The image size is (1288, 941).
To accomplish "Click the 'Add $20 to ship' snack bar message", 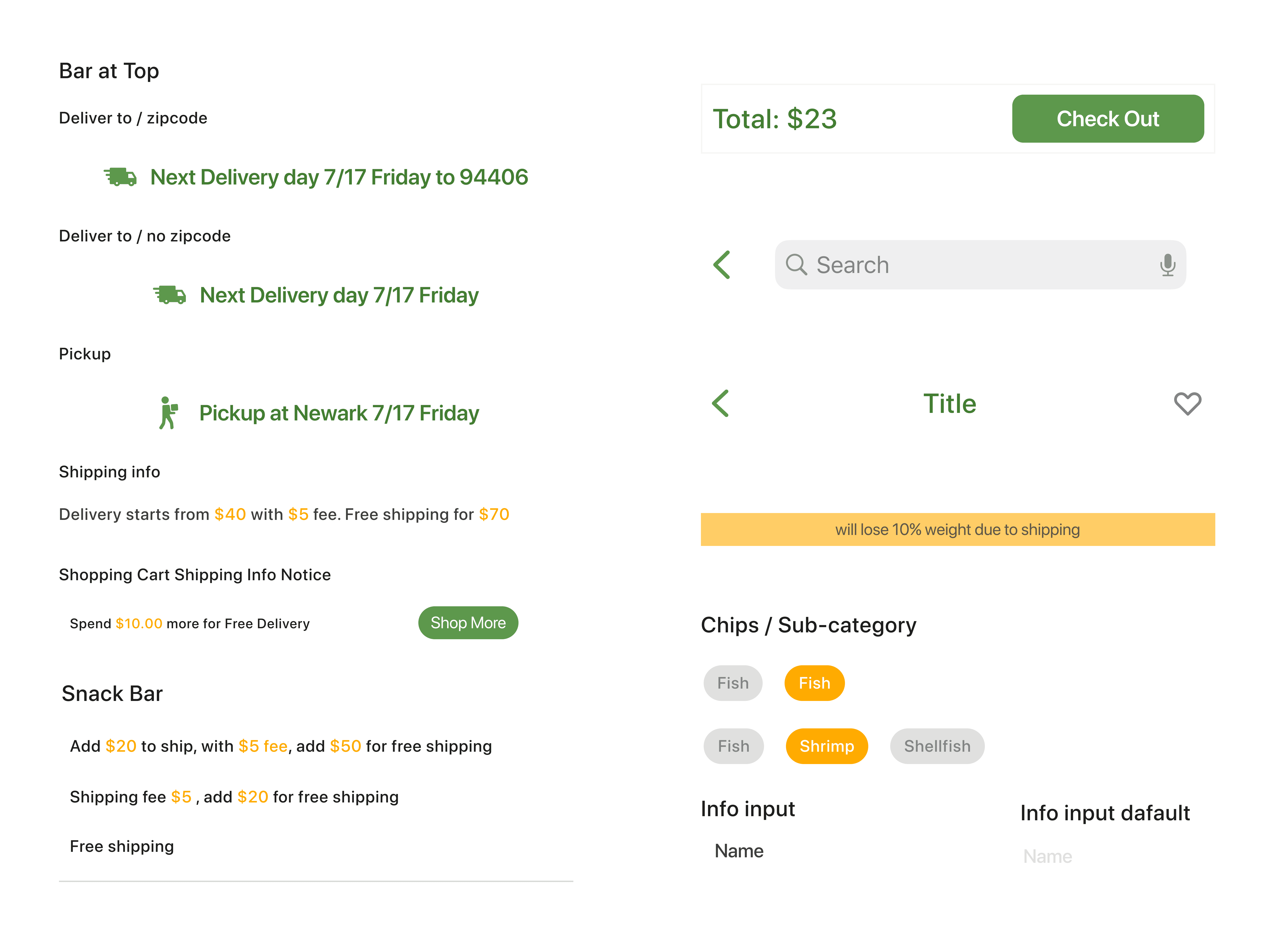I will [x=281, y=746].
